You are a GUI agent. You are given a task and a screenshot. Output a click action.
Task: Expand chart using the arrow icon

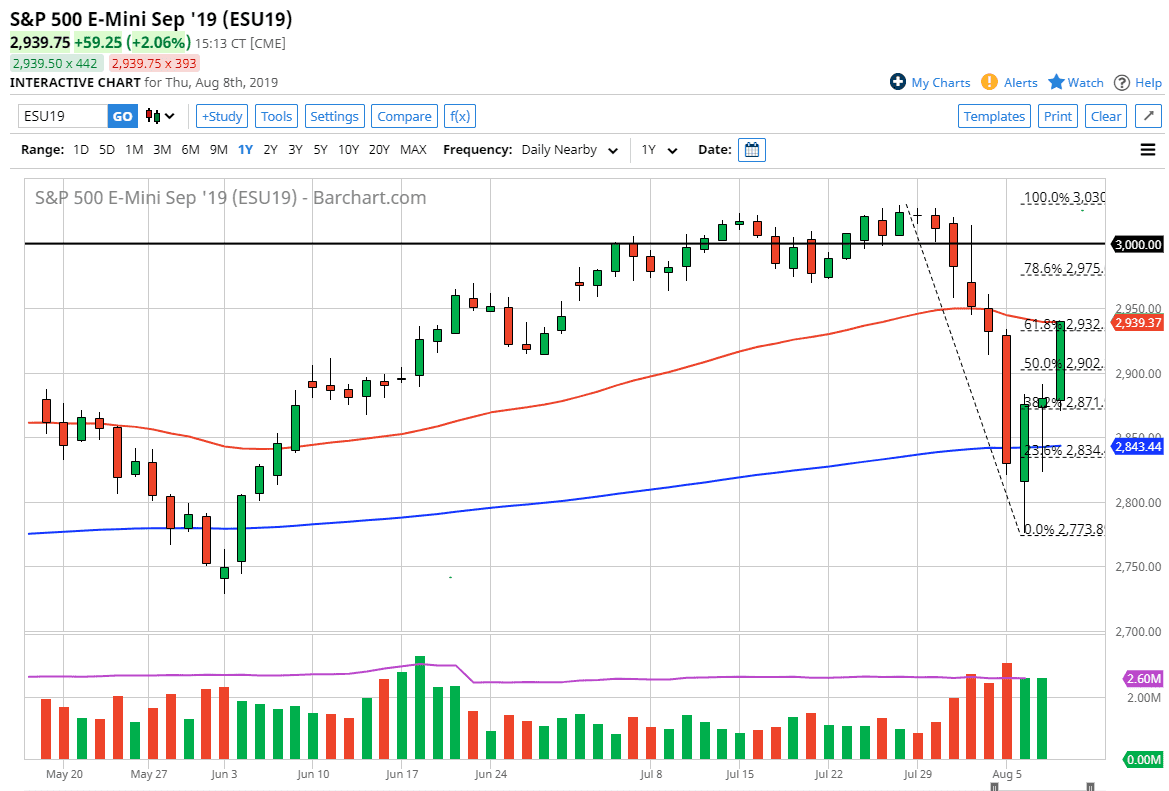1148,116
